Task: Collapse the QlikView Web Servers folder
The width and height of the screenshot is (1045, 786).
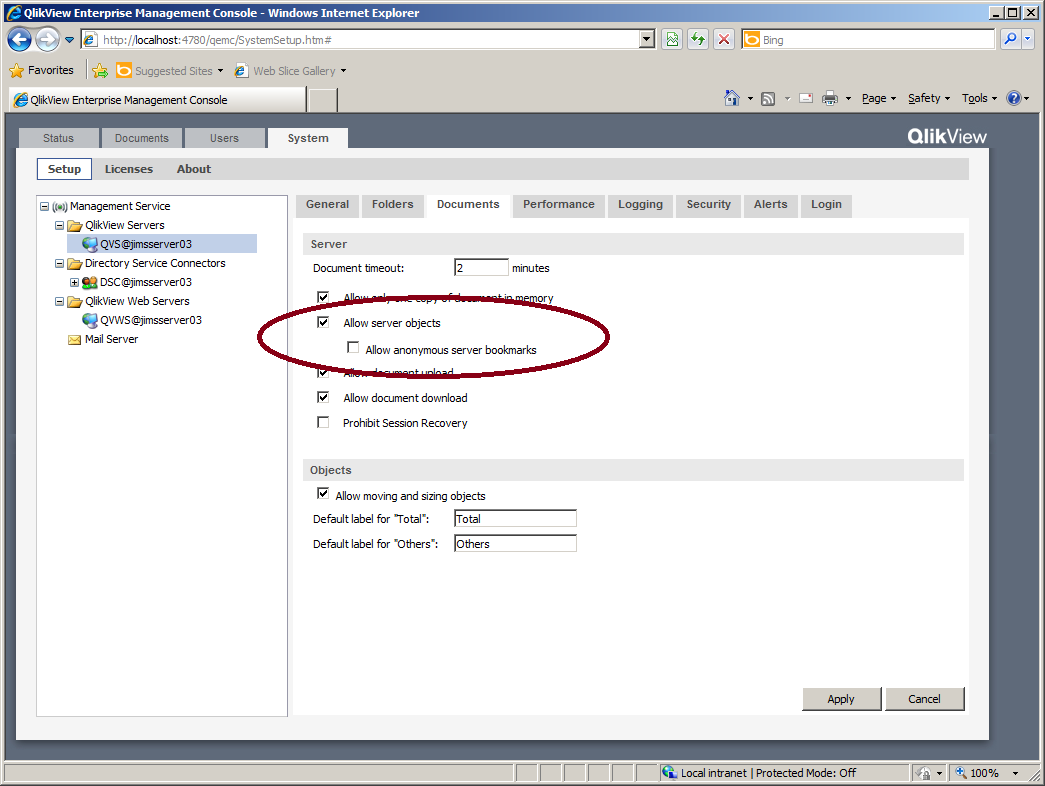Action: (59, 301)
